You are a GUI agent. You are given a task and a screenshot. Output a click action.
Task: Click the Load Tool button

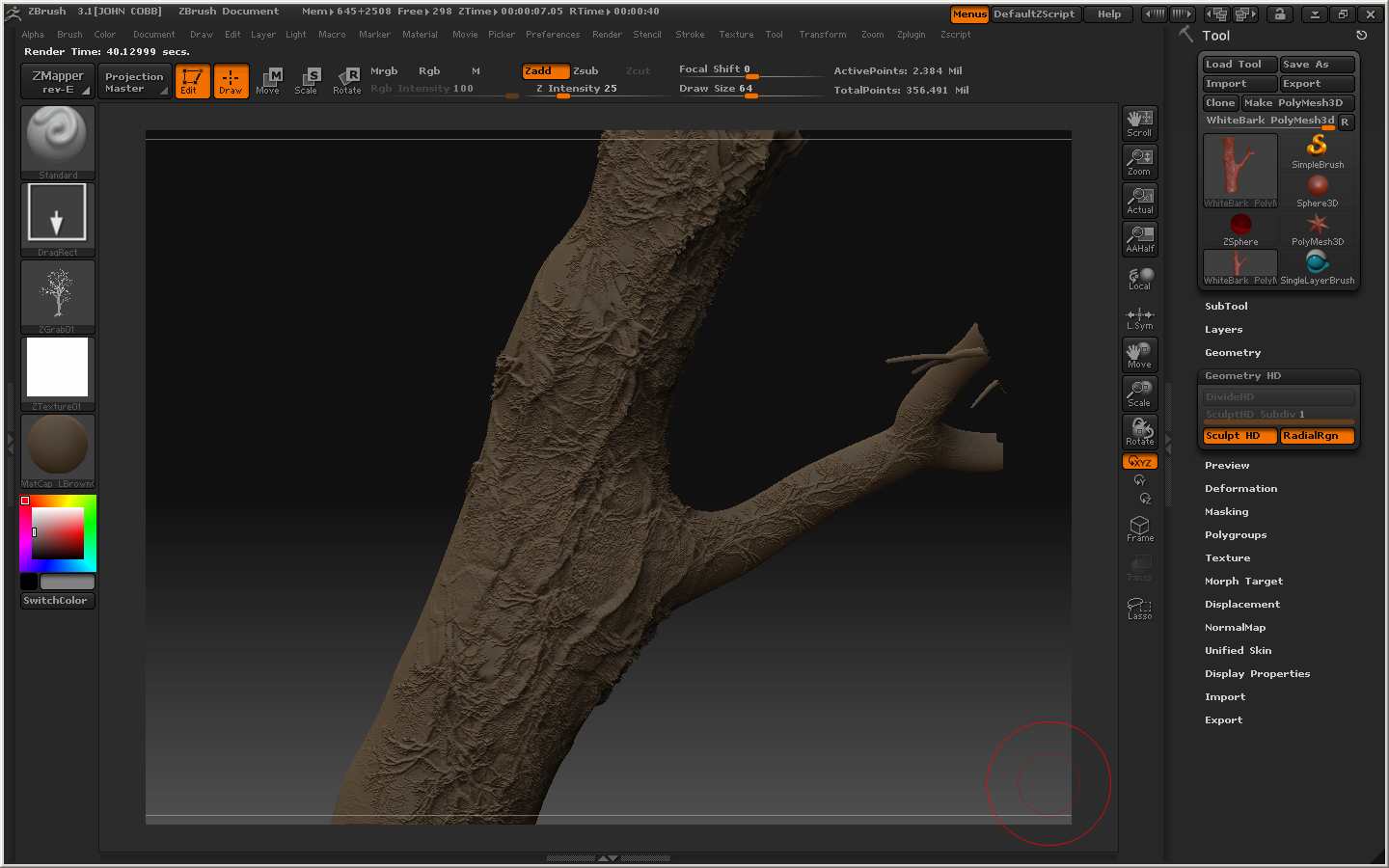pos(1239,65)
